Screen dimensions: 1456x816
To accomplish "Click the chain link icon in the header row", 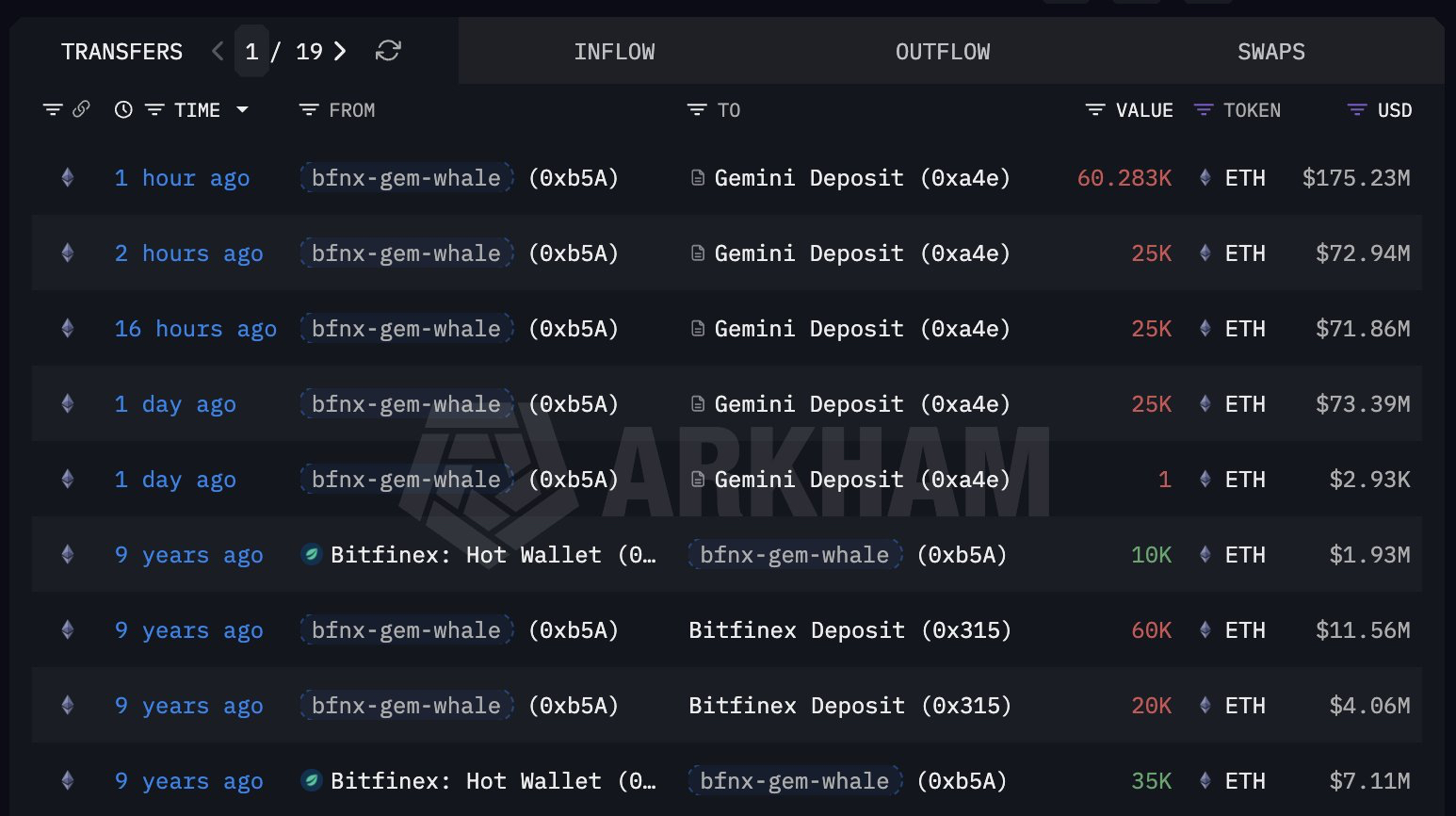I will click(x=81, y=109).
